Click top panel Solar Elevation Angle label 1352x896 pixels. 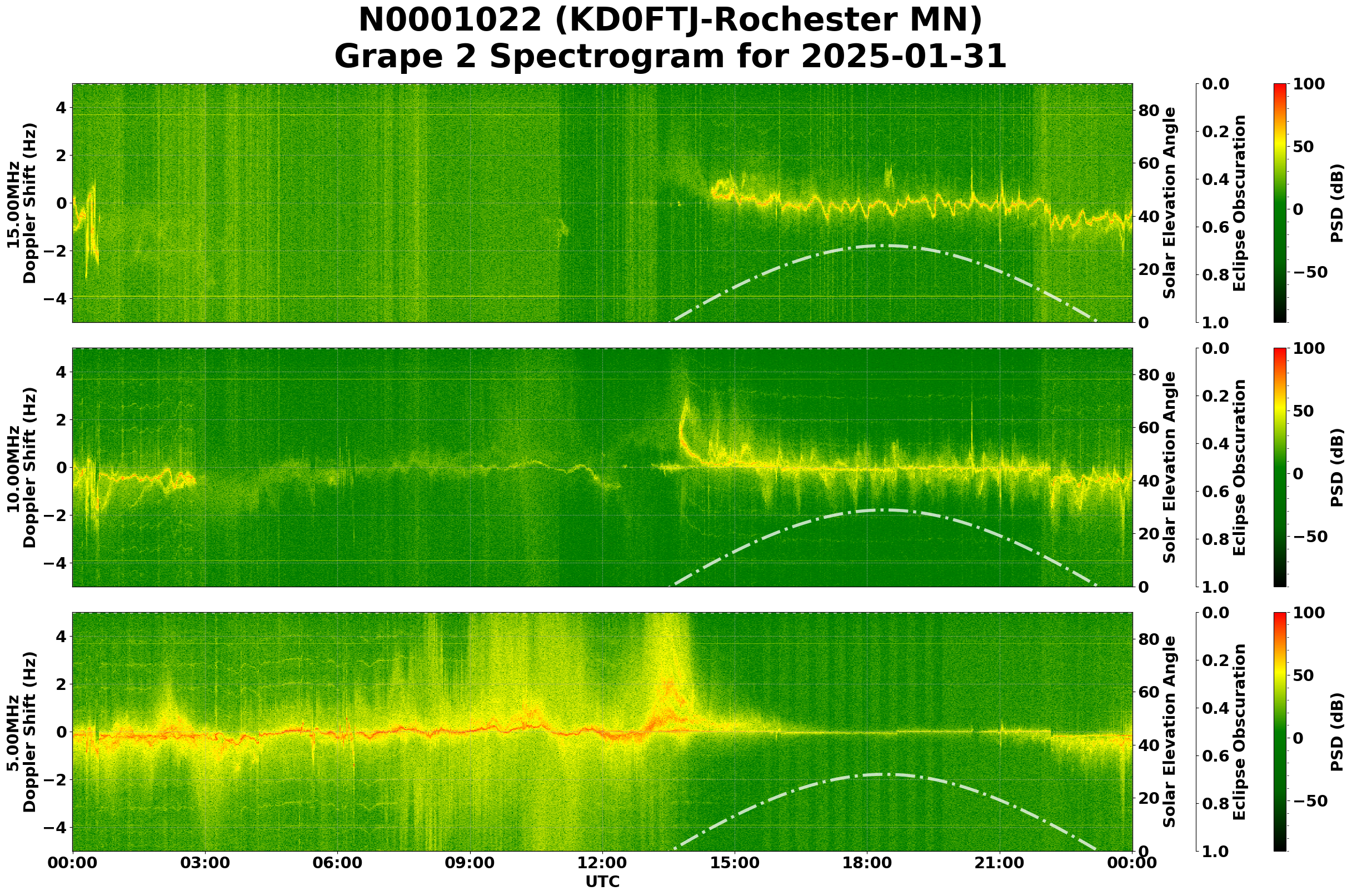tap(1170, 203)
